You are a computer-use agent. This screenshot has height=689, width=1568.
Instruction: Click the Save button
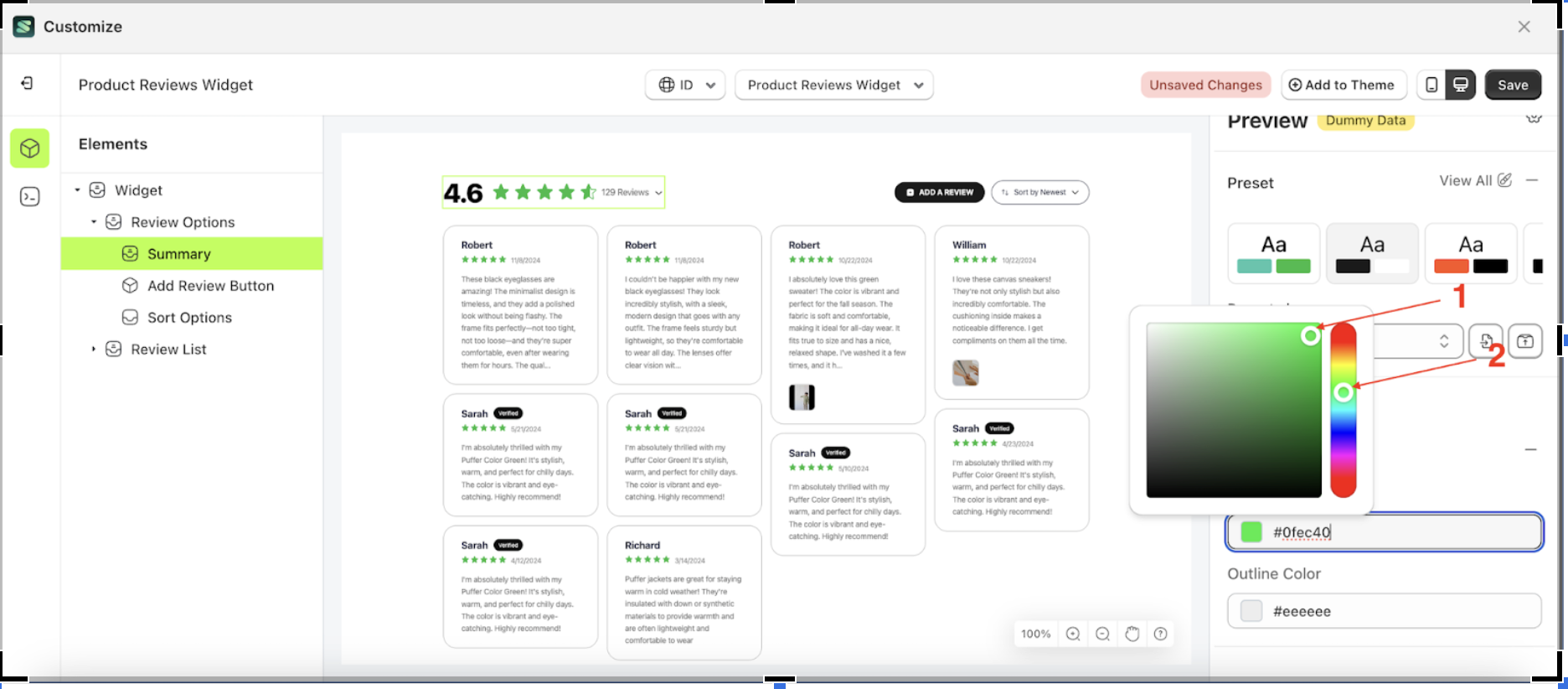click(x=1513, y=85)
